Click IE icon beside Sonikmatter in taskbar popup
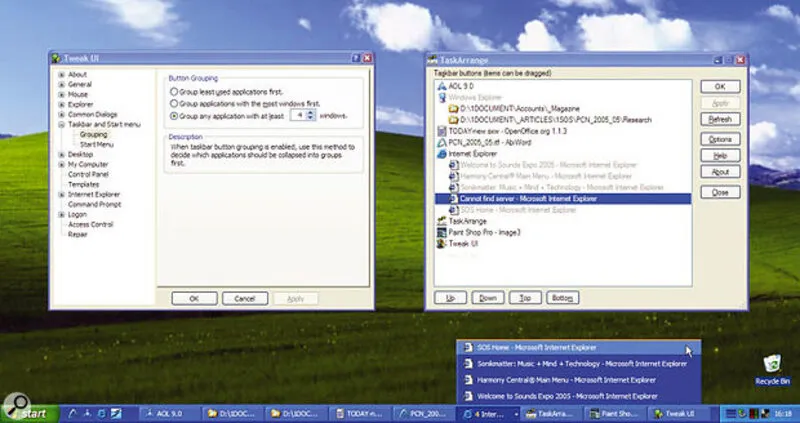Image resolution: width=800 pixels, height=423 pixels. tap(468, 364)
